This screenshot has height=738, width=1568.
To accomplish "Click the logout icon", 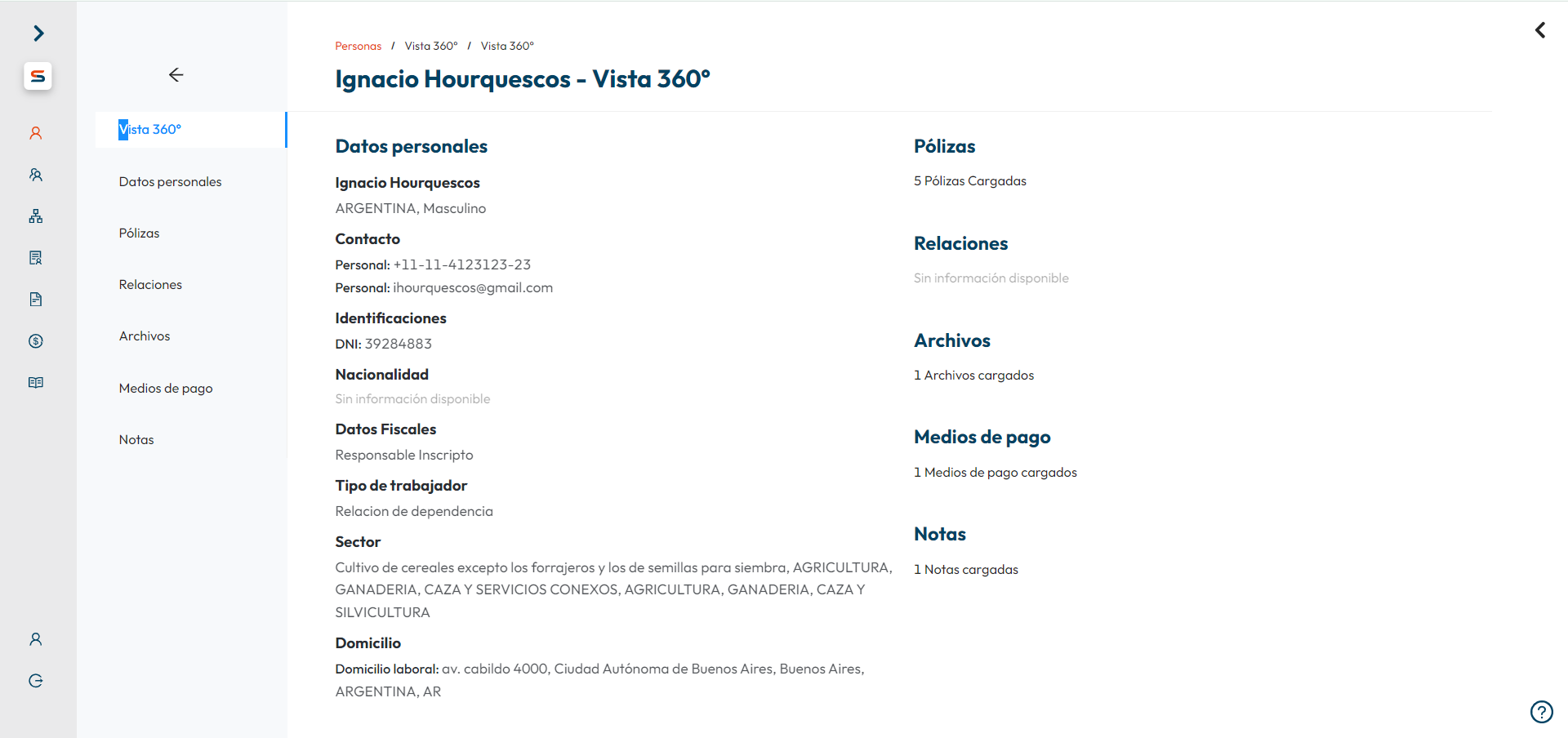I will click(x=36, y=681).
